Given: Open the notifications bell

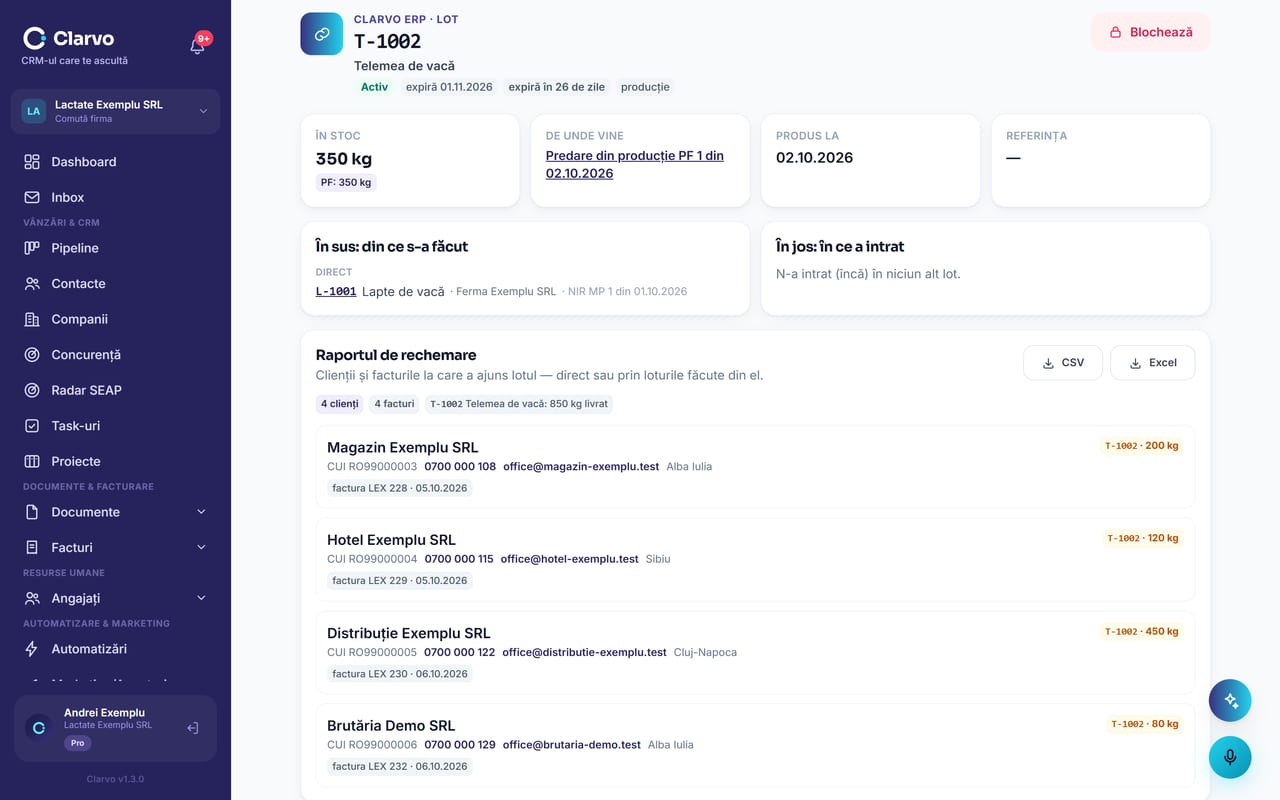Looking at the screenshot, I should point(197,46).
